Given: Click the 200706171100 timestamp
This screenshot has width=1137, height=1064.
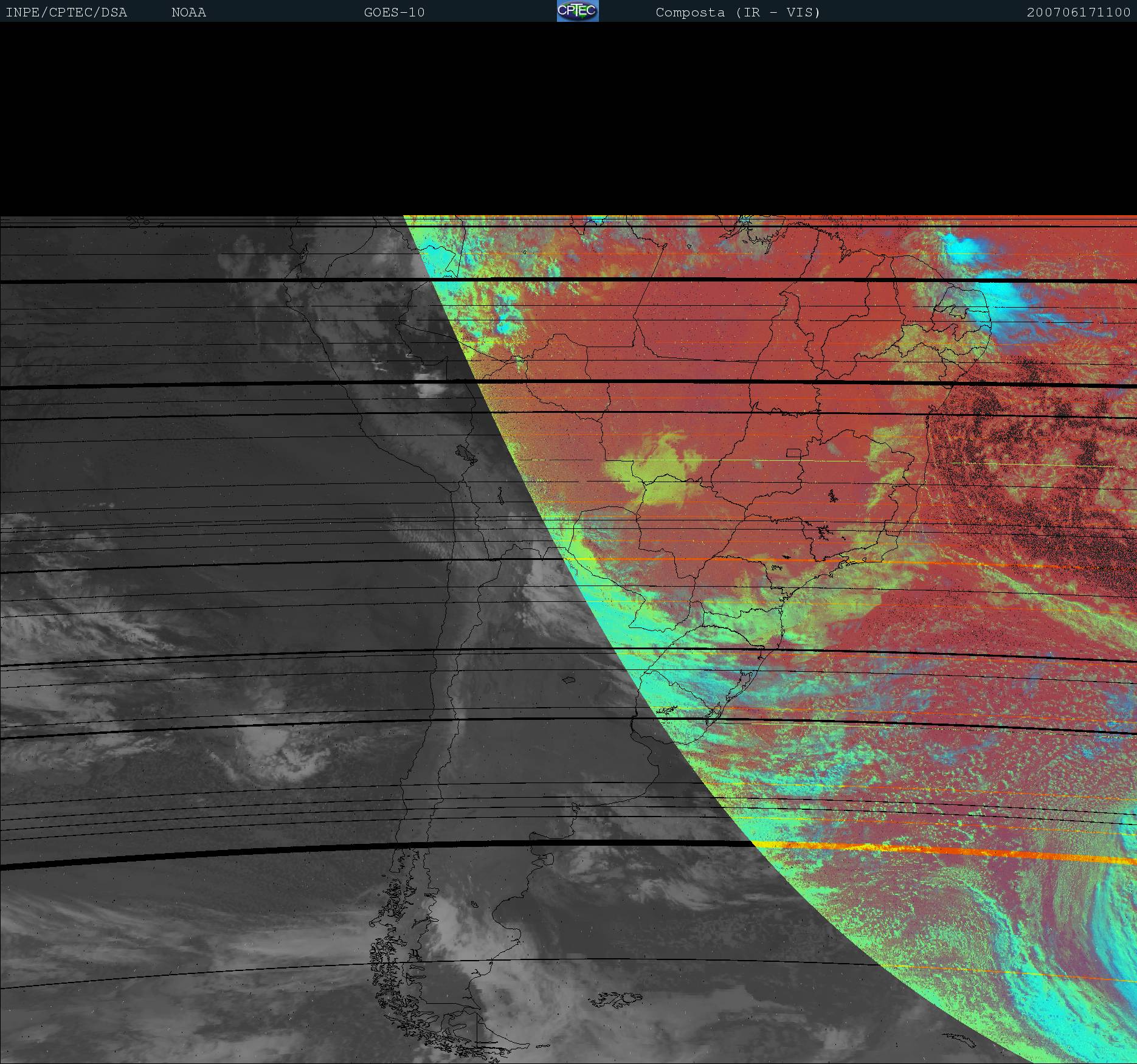Looking at the screenshot, I should [x=1078, y=12].
